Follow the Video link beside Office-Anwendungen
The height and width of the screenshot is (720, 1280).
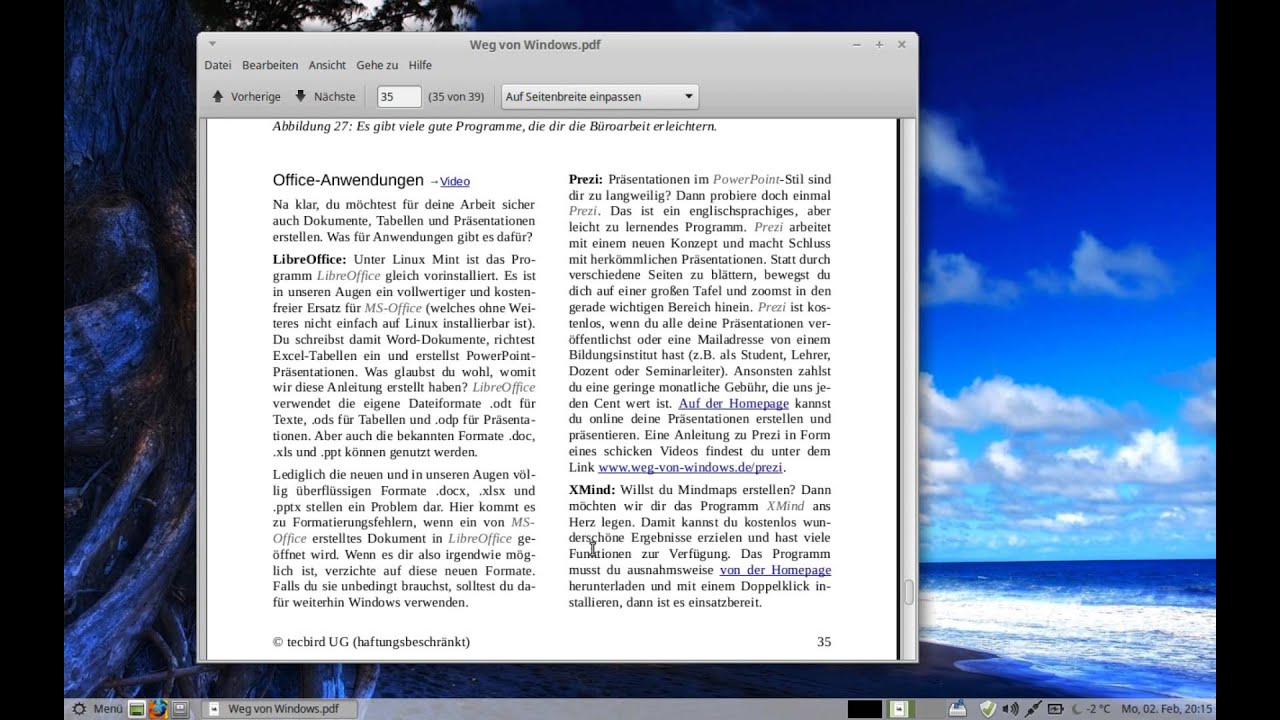click(x=455, y=181)
